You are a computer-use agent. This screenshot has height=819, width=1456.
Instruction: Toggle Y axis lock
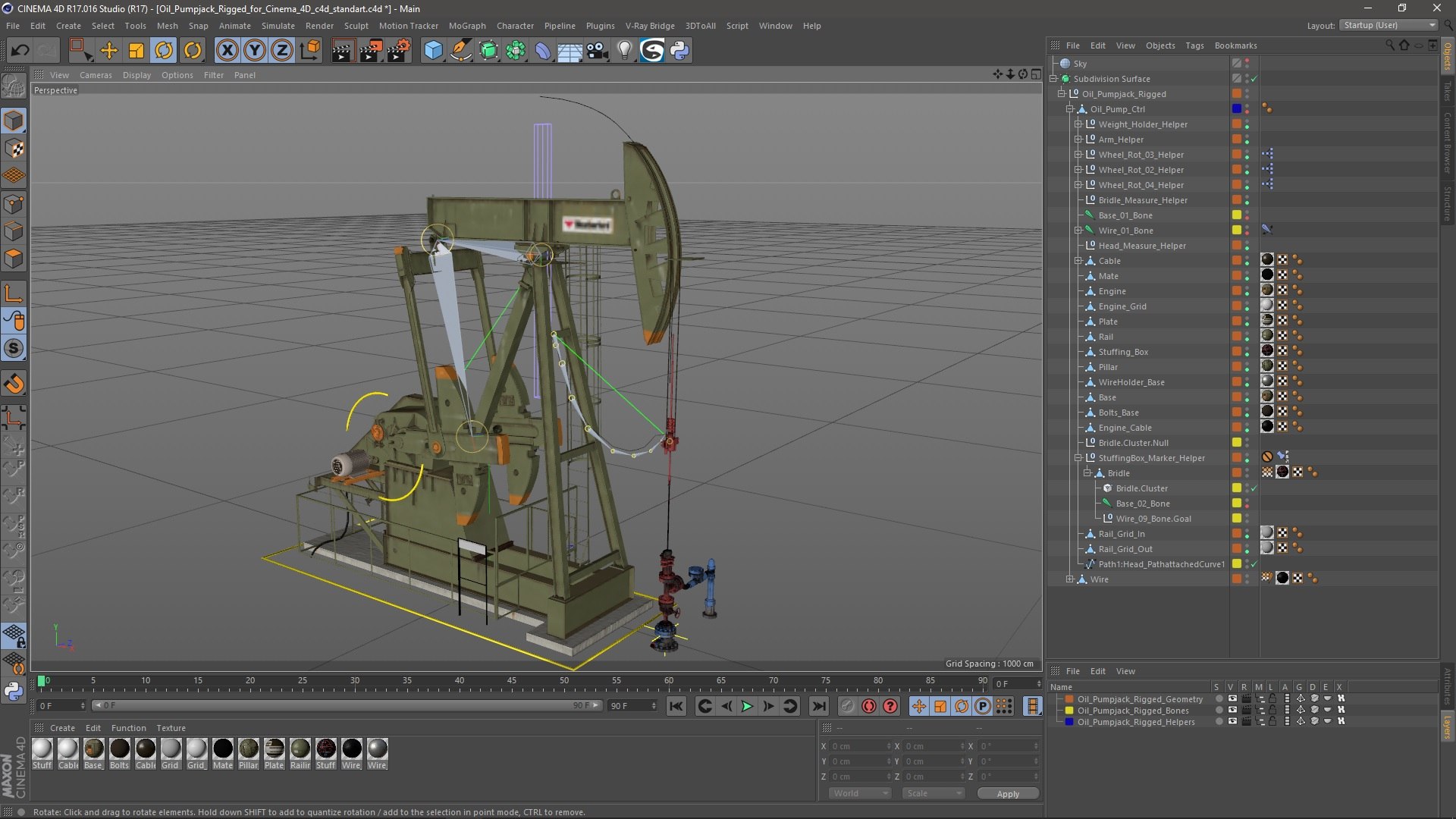tap(255, 51)
